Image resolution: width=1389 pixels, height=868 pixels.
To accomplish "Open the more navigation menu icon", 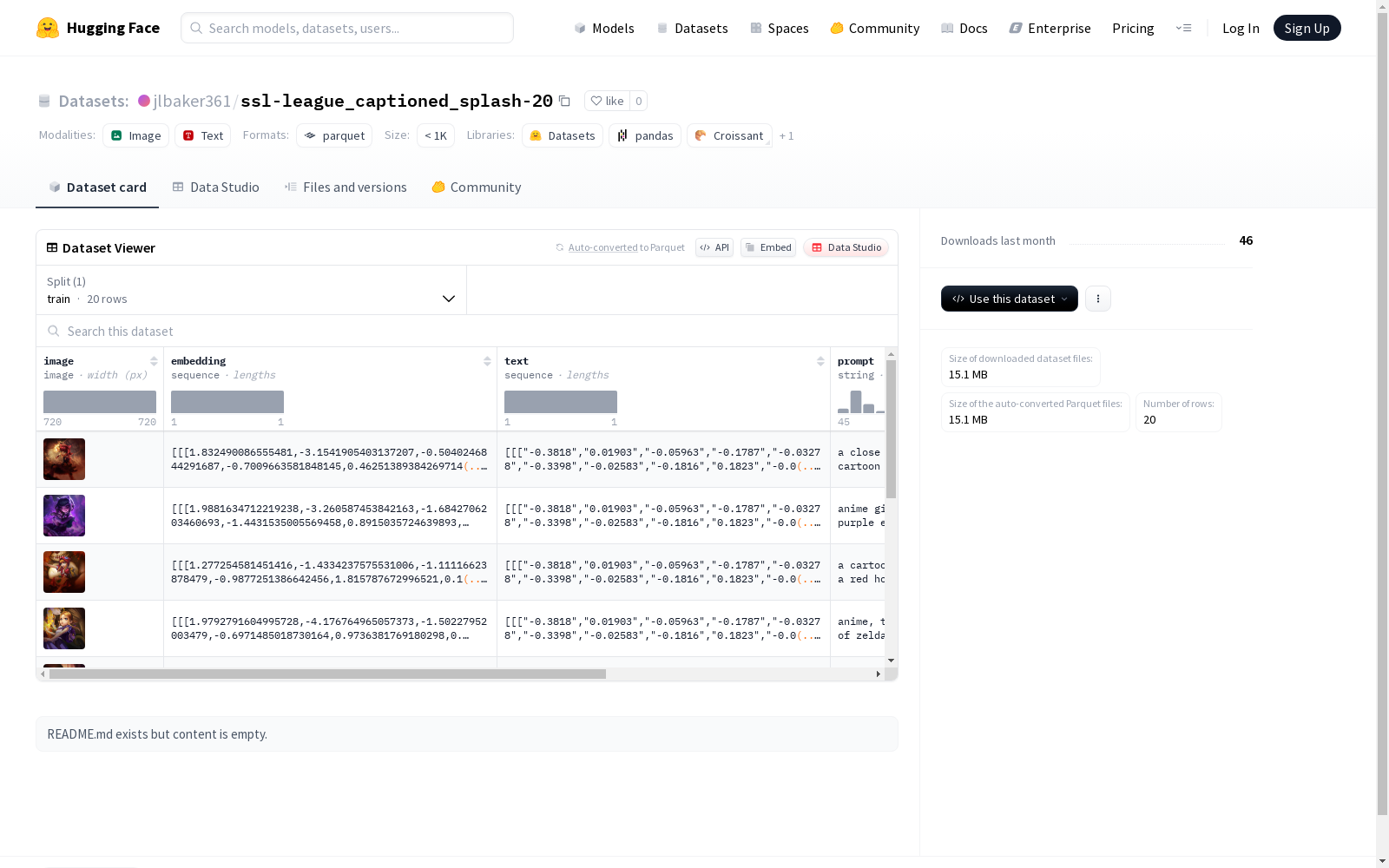I will click(1183, 28).
